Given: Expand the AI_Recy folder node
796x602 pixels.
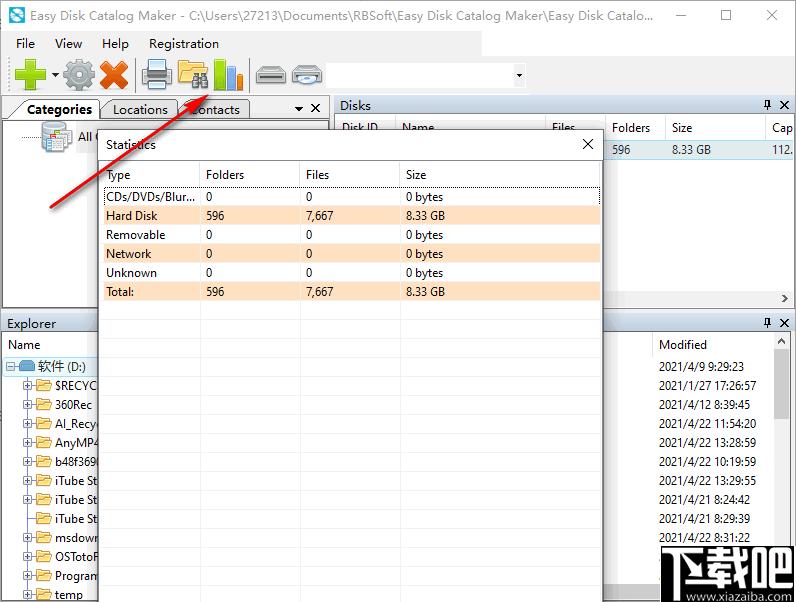Looking at the screenshot, I should pyautogui.click(x=27, y=423).
